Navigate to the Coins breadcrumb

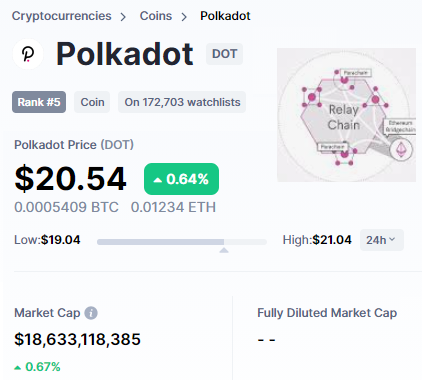click(156, 16)
